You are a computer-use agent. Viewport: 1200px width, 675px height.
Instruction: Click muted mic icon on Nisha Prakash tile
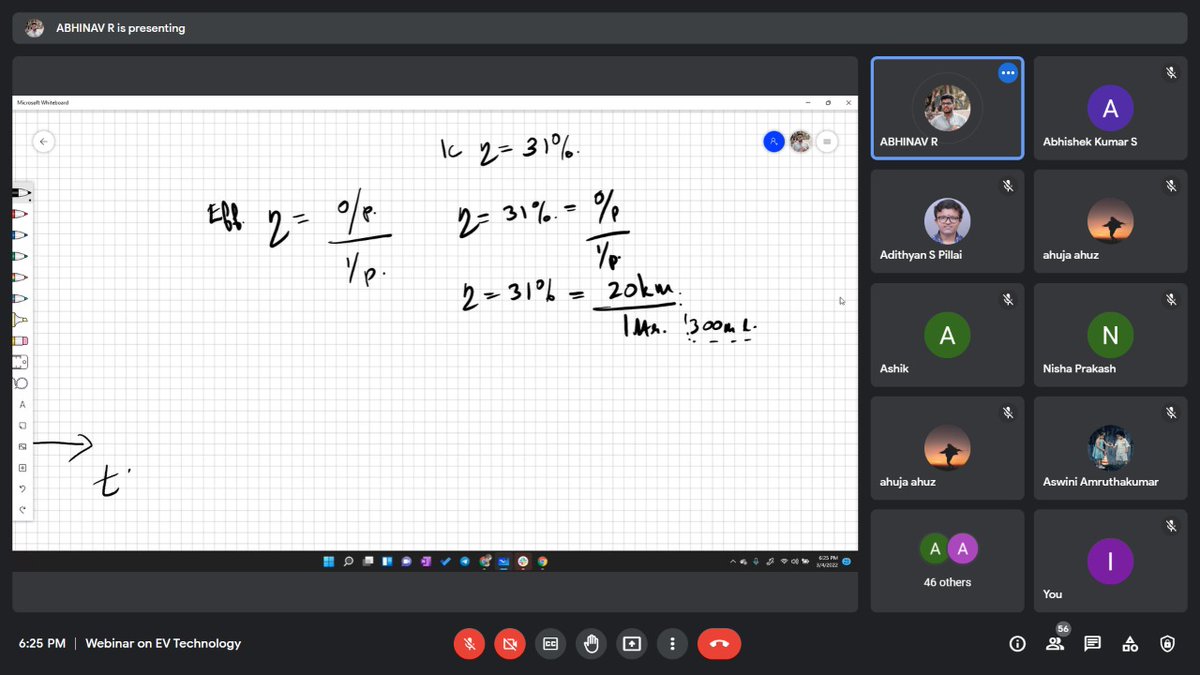click(1171, 299)
